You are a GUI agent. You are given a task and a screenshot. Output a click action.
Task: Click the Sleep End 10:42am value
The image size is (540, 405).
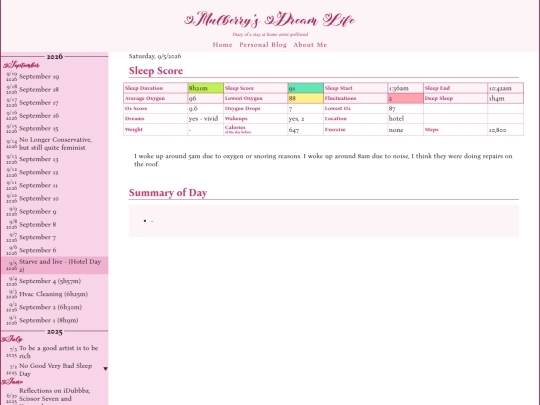[505, 88]
